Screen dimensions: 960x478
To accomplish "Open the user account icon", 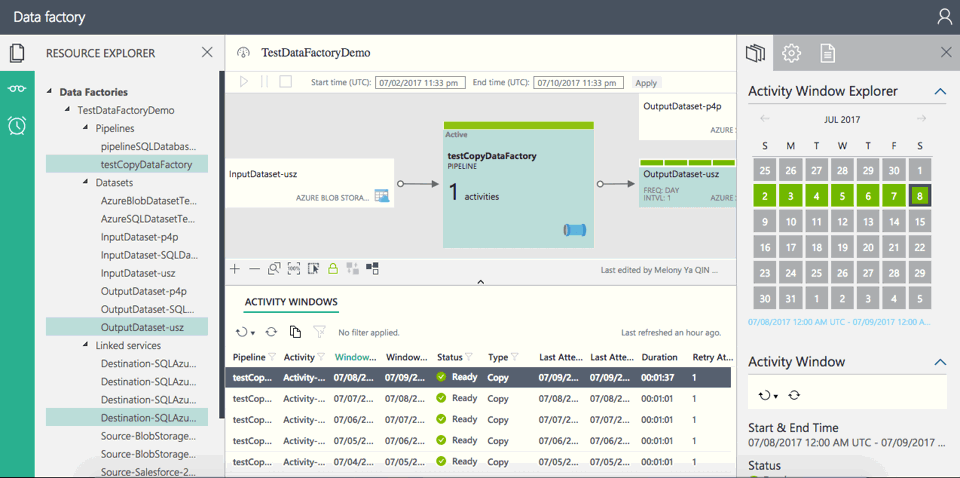I will coord(945,17).
